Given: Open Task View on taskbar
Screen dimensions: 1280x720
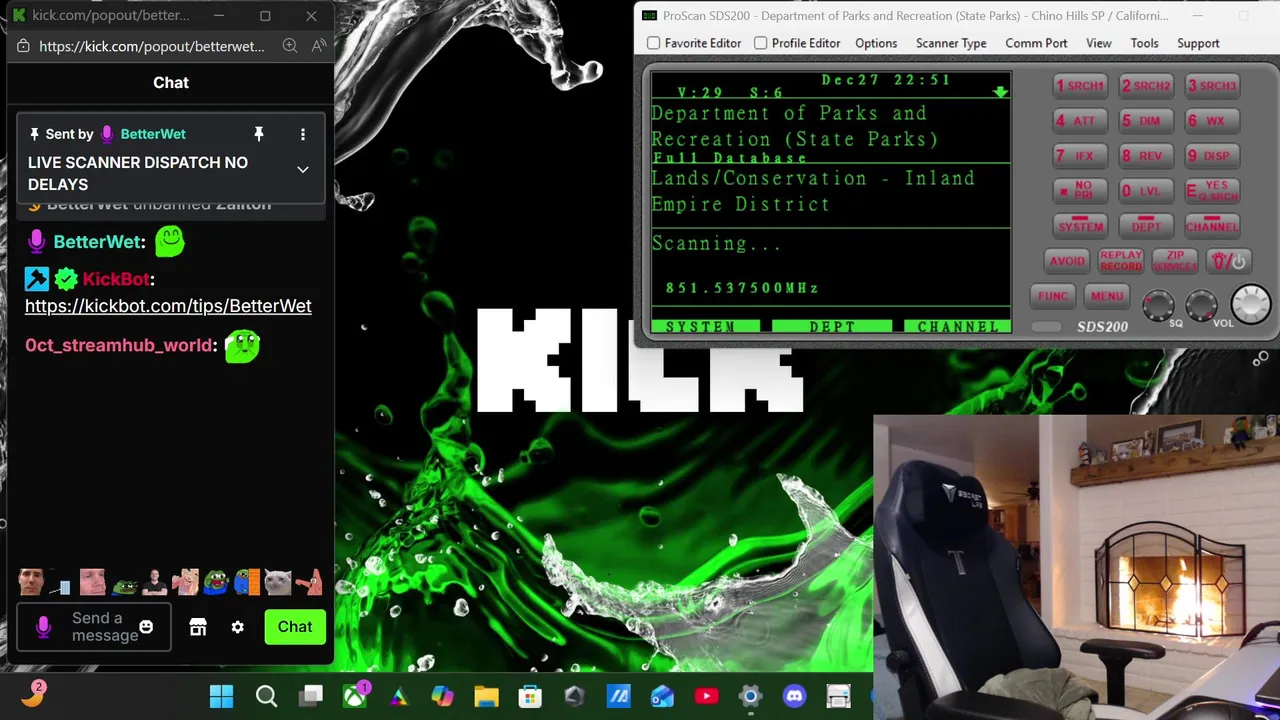Looking at the screenshot, I should [x=311, y=696].
